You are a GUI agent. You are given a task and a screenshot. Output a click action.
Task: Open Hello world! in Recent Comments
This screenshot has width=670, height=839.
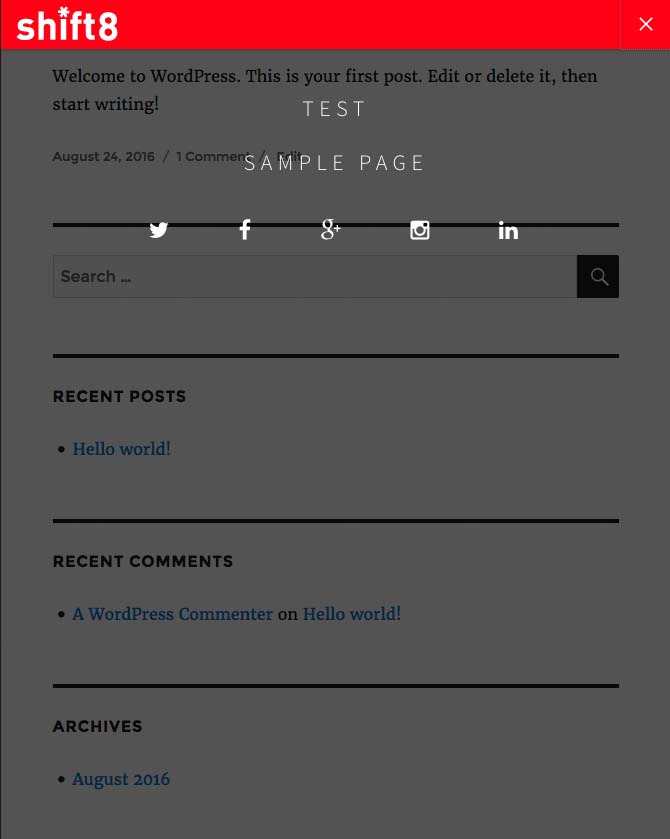(x=351, y=614)
